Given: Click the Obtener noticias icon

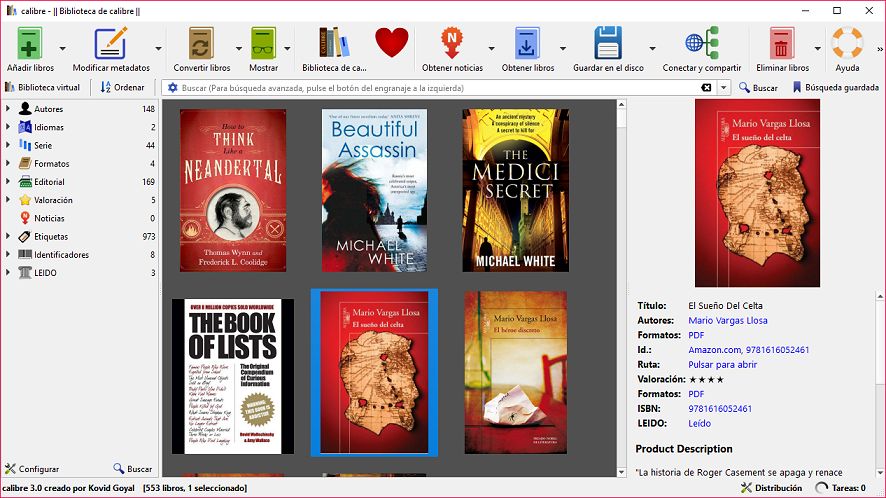Looking at the screenshot, I should (x=451, y=44).
